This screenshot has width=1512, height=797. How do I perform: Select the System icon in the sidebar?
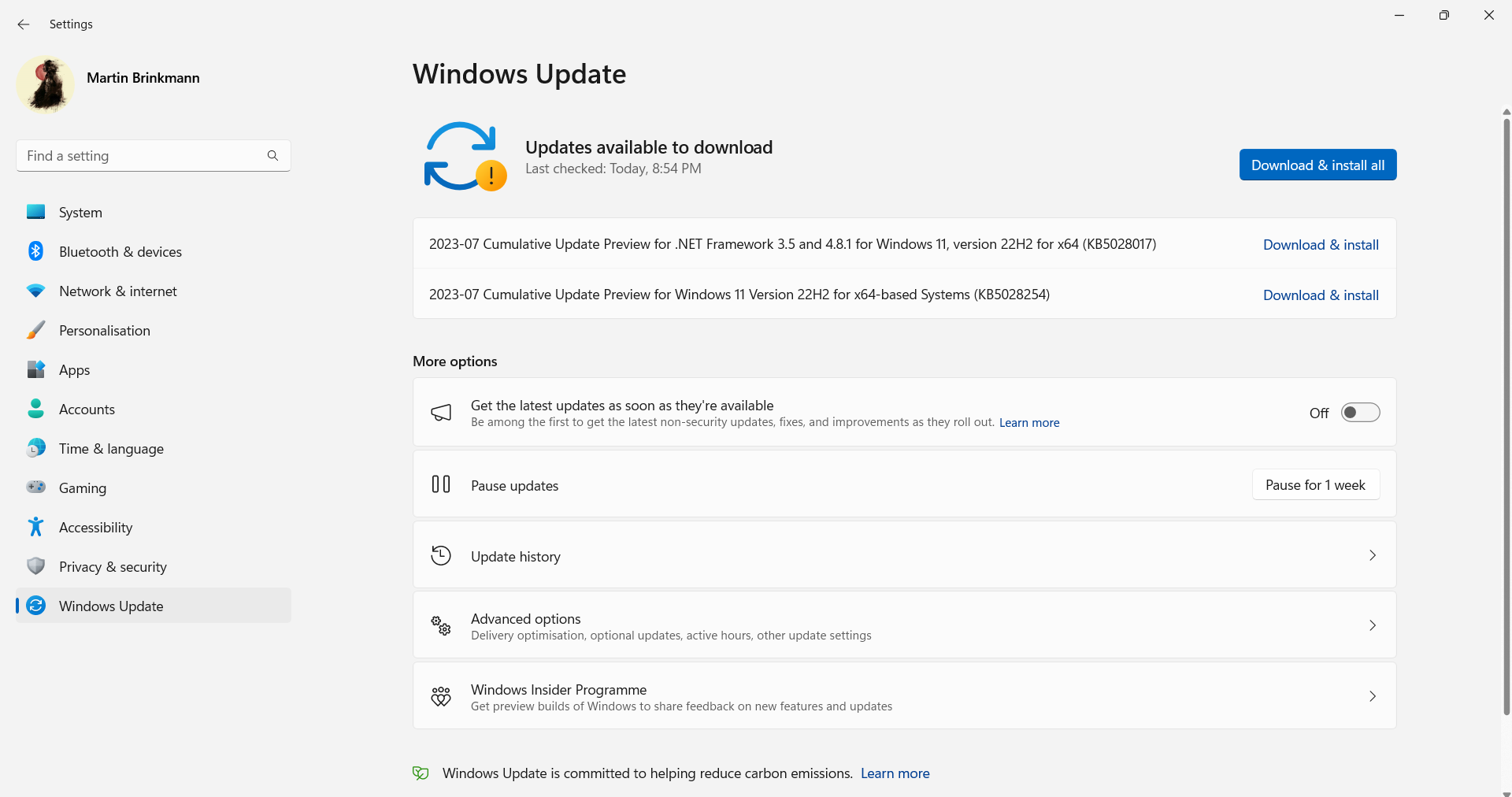click(x=35, y=212)
